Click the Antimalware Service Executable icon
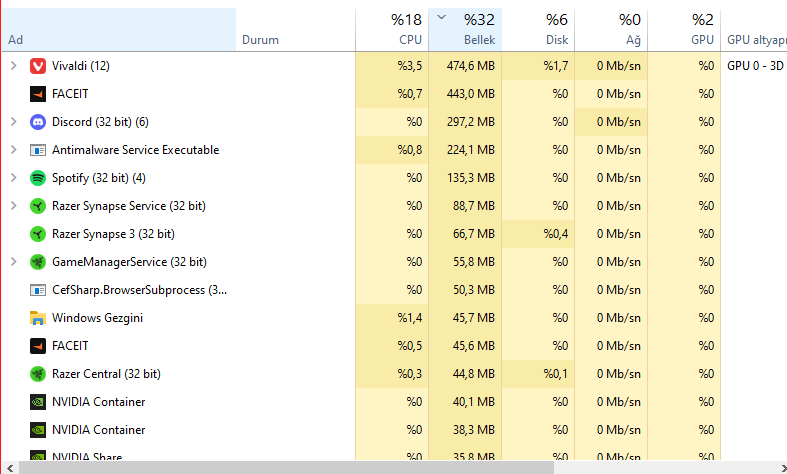 coord(38,150)
